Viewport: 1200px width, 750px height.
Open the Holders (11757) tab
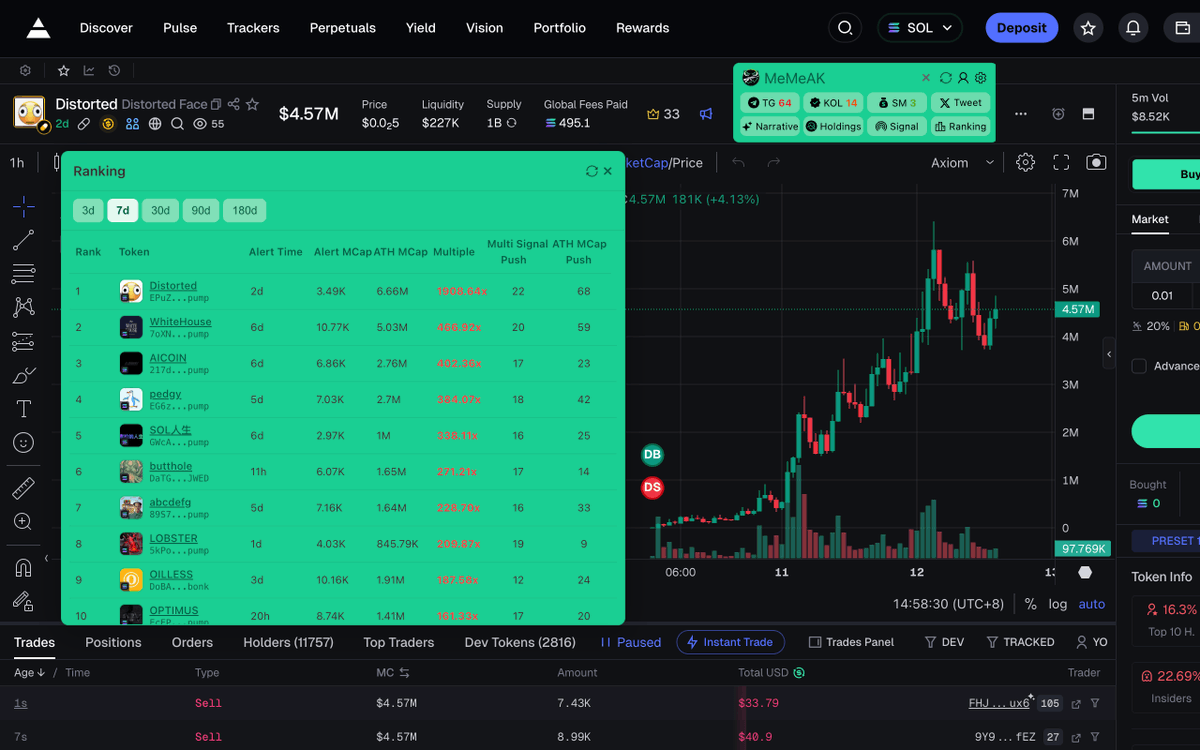click(288, 642)
